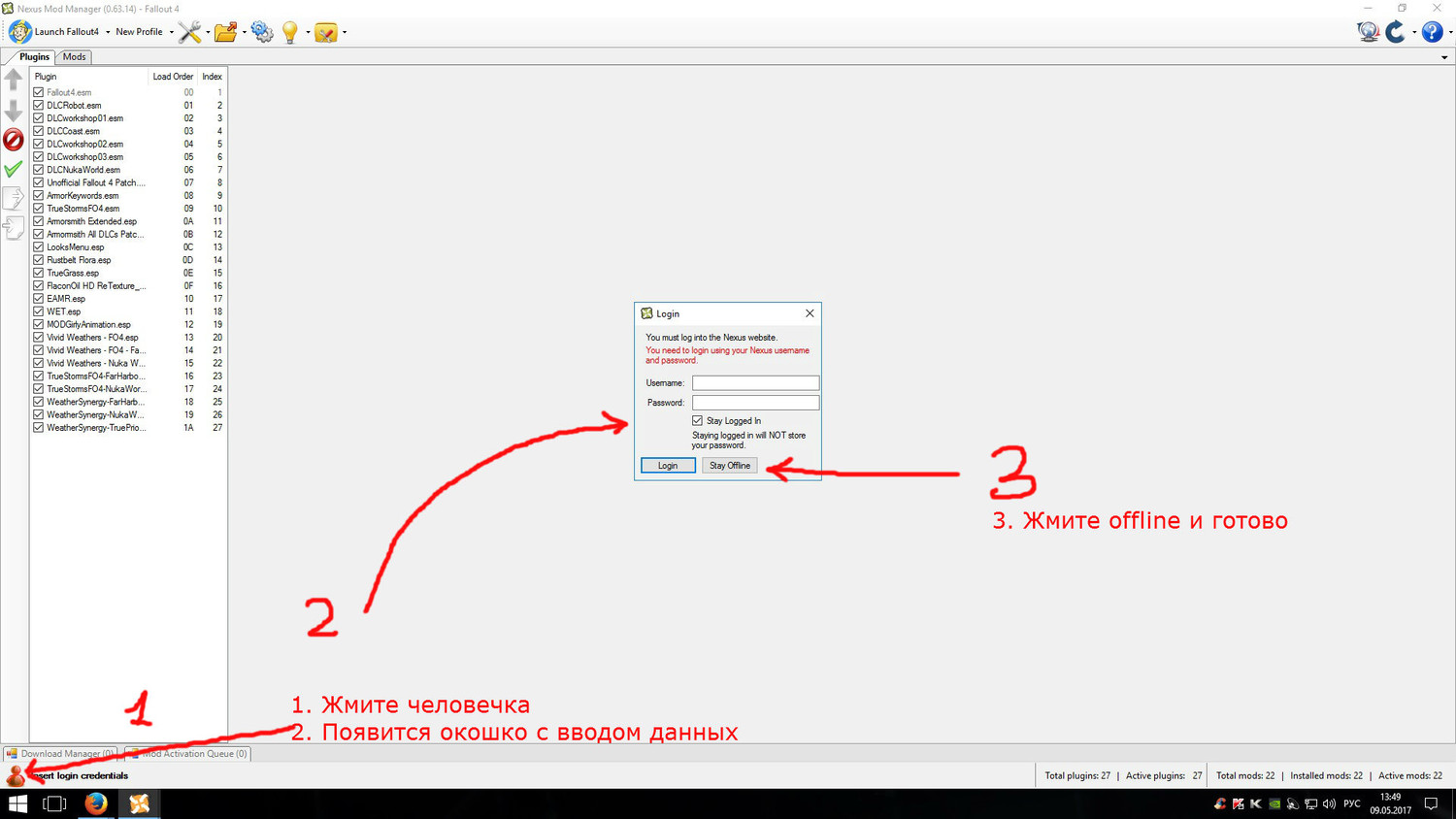Select the Fallout4.esm plugin row
The image size is (1456, 819).
click(128, 92)
